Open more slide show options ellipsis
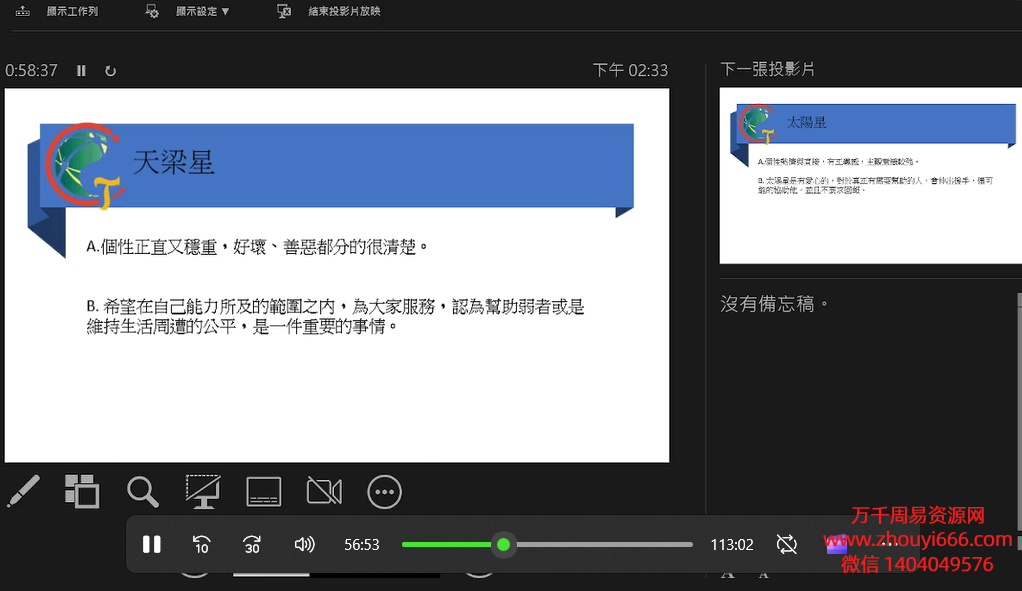This screenshot has width=1022, height=591. click(x=385, y=491)
